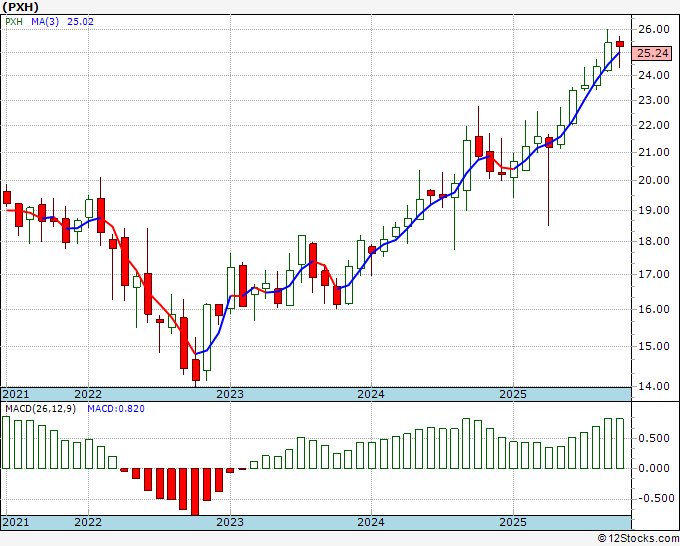Click the 18.00 price axis label
680x546 pixels.
tap(654, 242)
